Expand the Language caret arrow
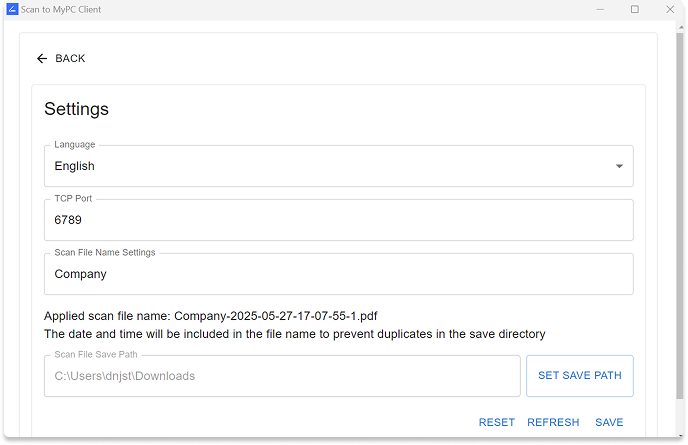 pyautogui.click(x=619, y=166)
